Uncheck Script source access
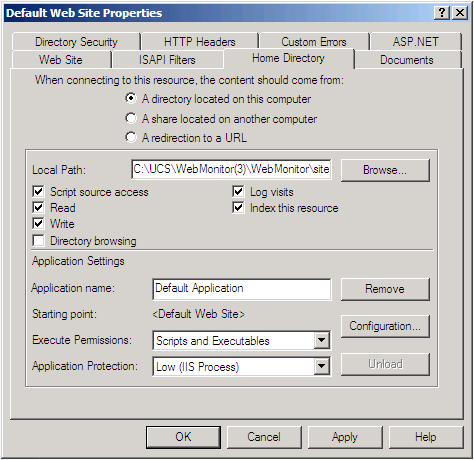The height and width of the screenshot is (460, 474). 38,192
